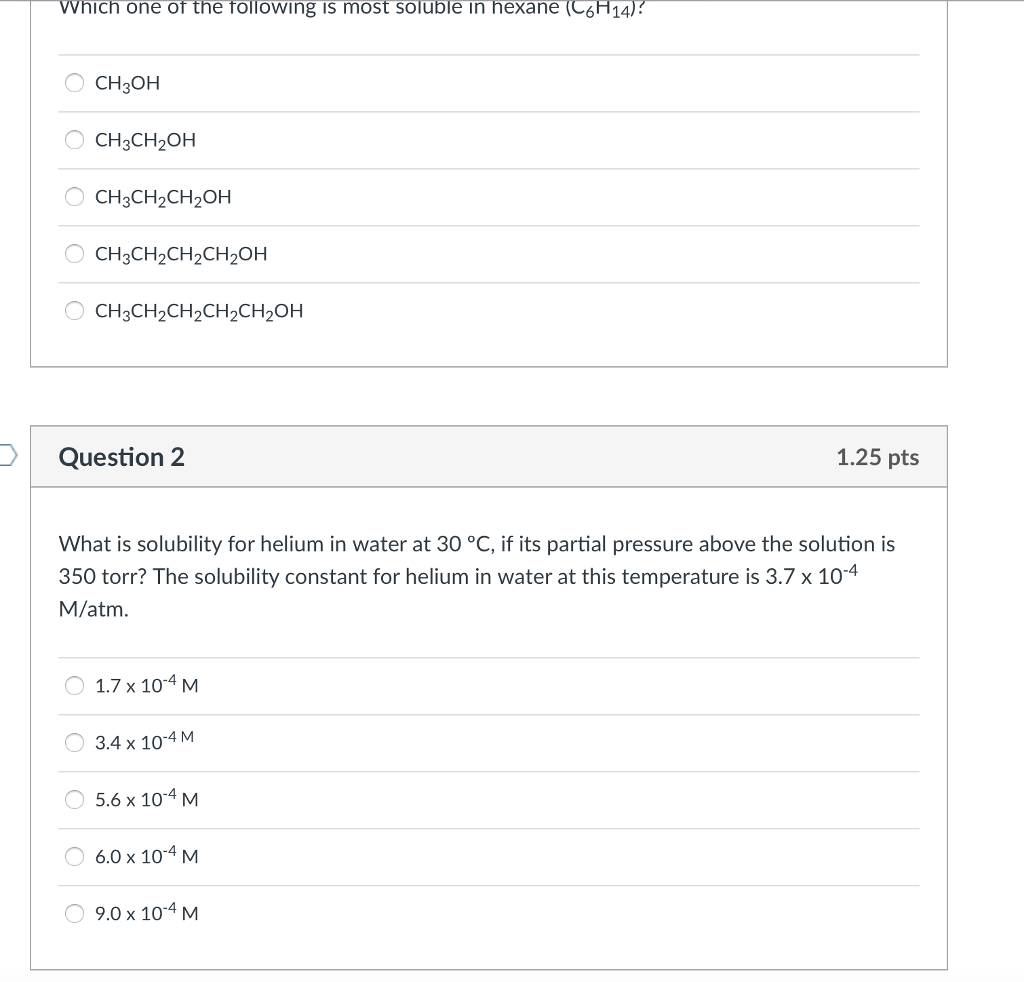Viewport: 1024px width, 982px height.
Task: Select the 9.0 x 10-4 M answer
Action: coord(74,913)
